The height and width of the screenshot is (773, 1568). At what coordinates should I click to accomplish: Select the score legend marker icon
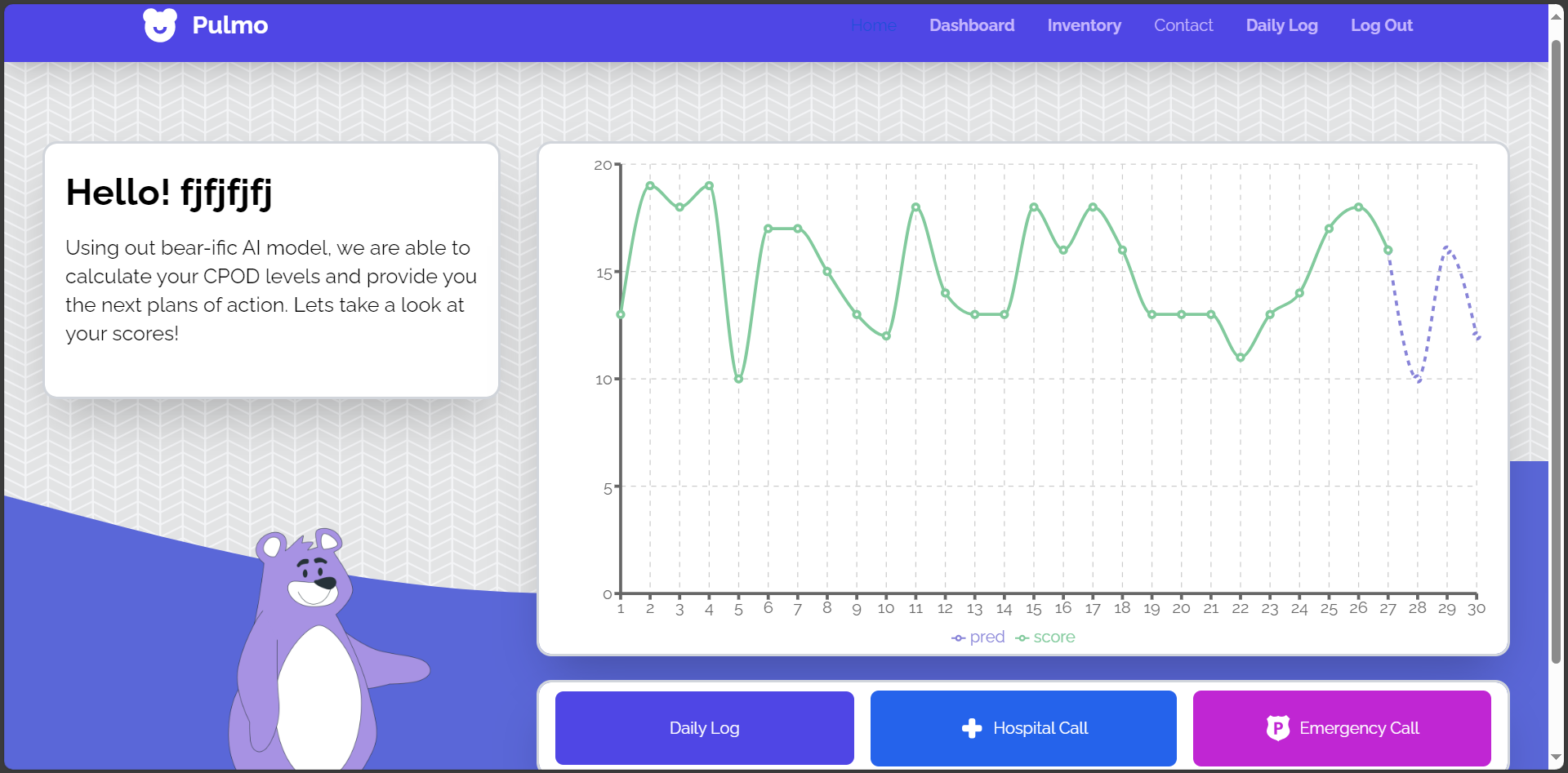tap(1021, 638)
